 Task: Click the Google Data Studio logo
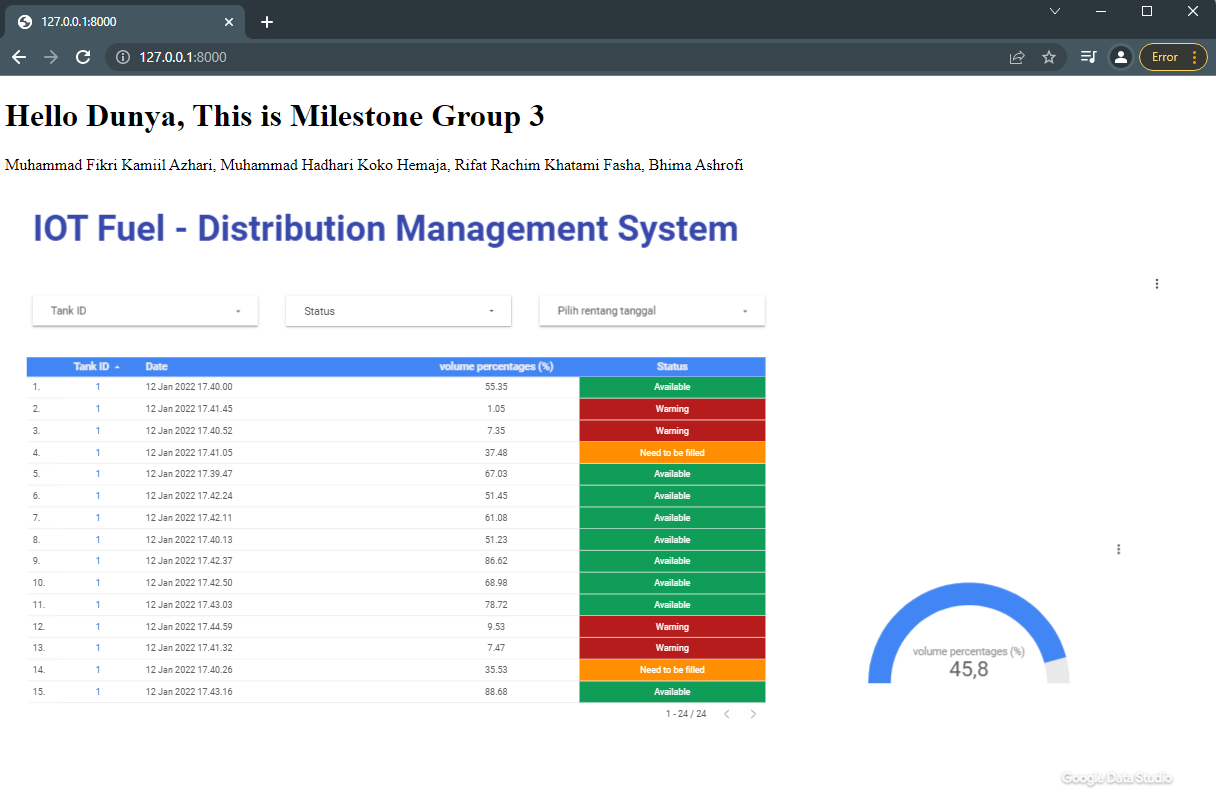(1117, 778)
